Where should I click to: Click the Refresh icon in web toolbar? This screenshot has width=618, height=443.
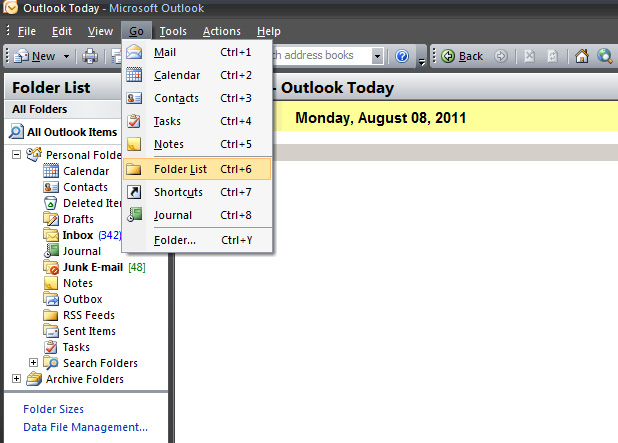553,56
